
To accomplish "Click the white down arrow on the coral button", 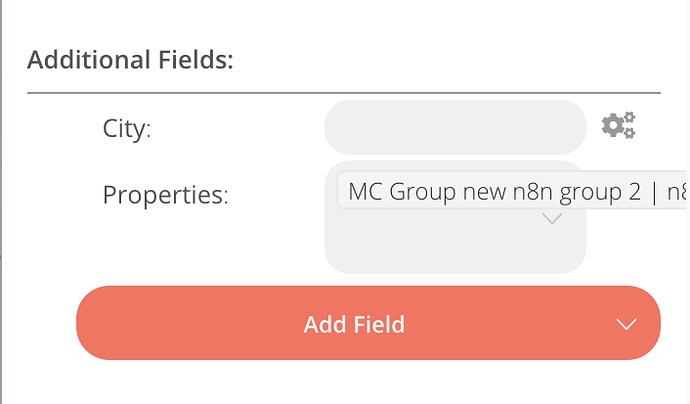I will click(626, 324).
